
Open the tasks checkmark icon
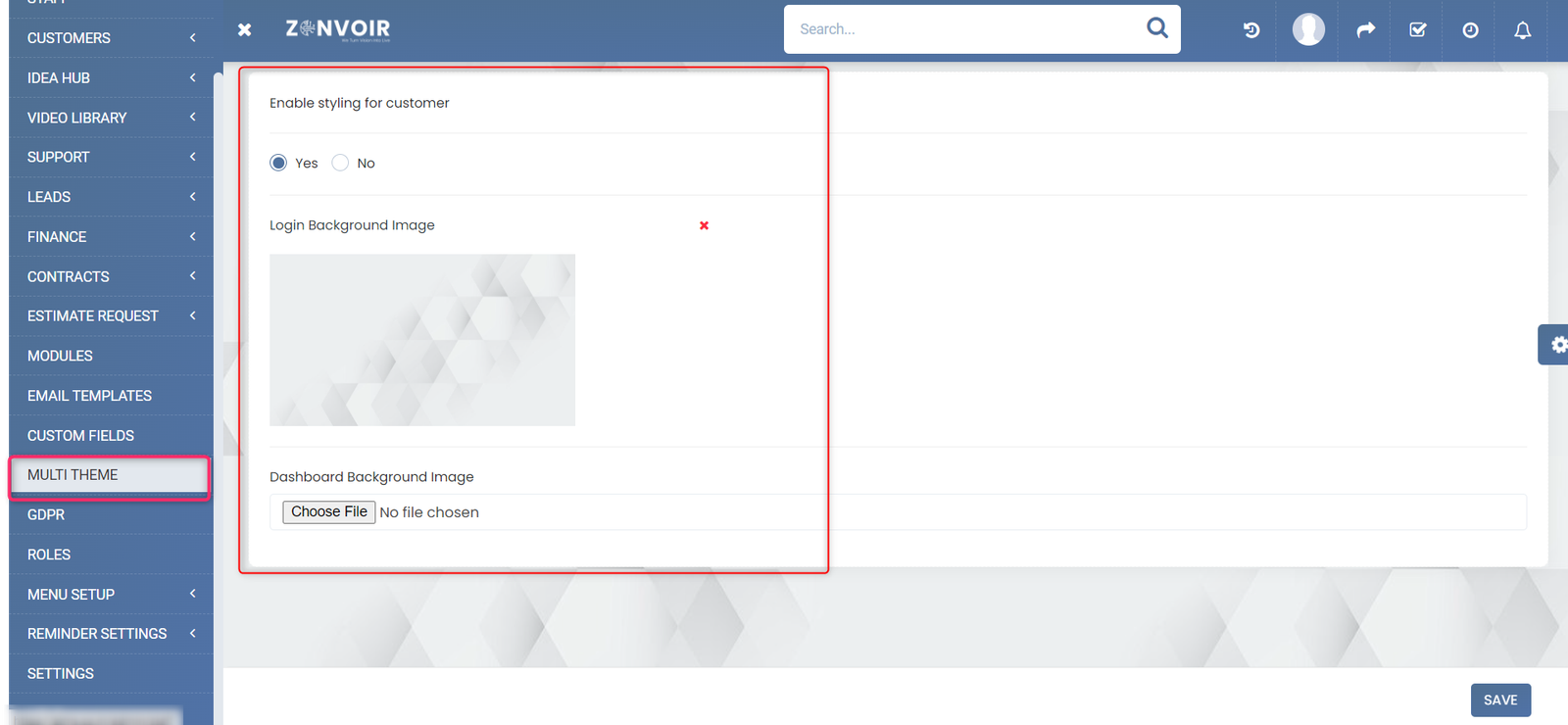pos(1418,30)
